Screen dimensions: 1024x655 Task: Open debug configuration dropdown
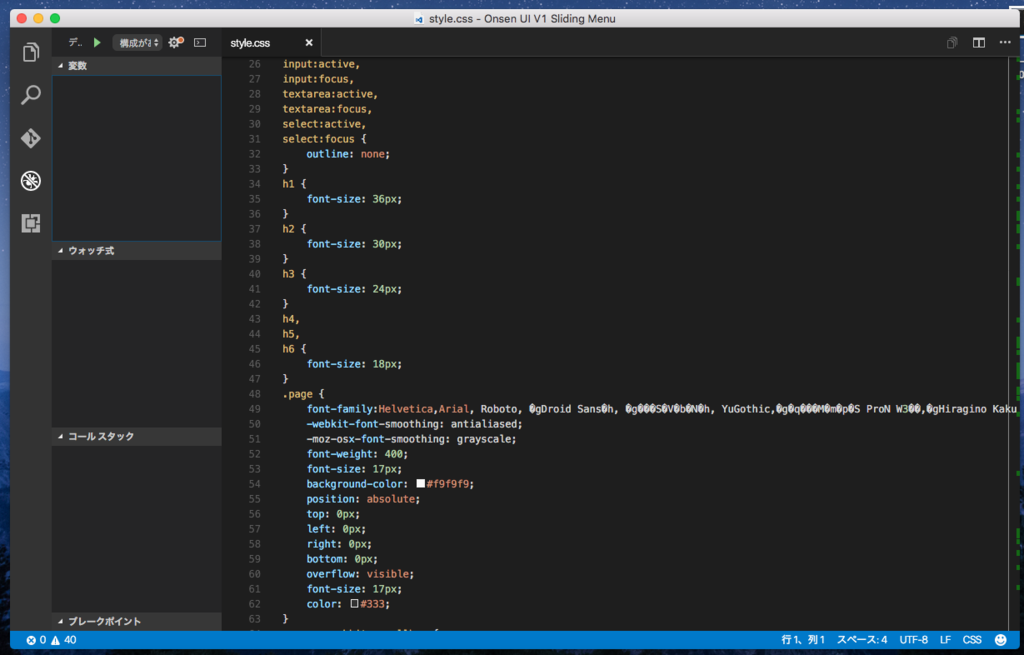pyautogui.click(x=137, y=42)
